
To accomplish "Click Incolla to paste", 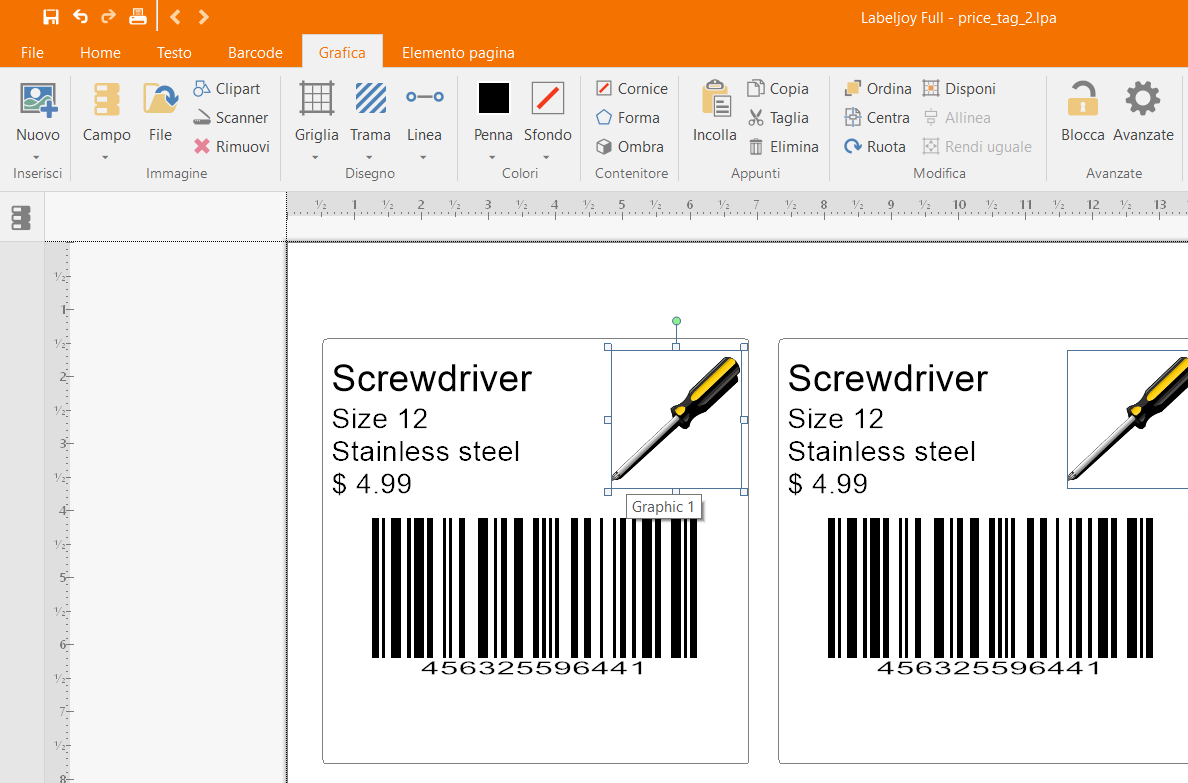I will [x=714, y=112].
